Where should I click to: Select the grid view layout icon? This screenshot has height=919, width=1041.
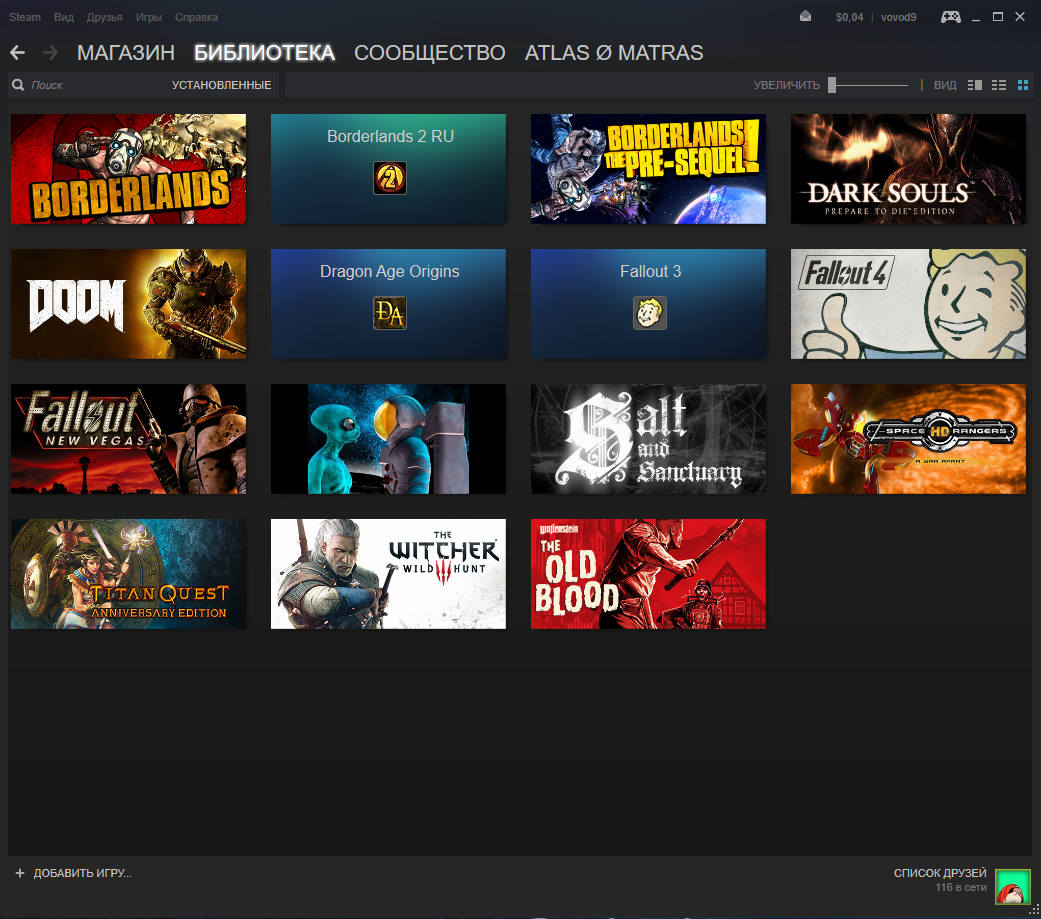(x=1022, y=85)
